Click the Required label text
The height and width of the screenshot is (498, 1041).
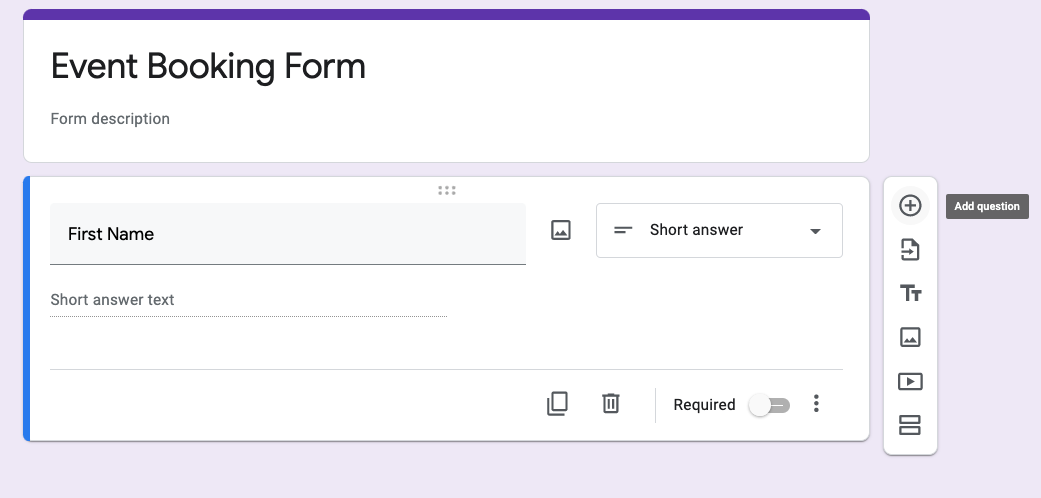tap(704, 405)
